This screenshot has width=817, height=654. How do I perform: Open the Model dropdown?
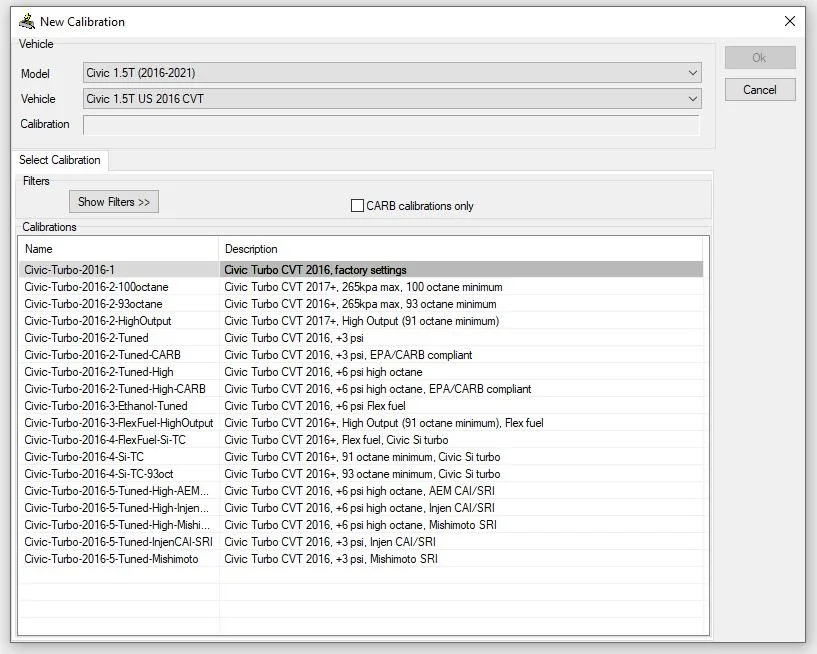[392, 73]
